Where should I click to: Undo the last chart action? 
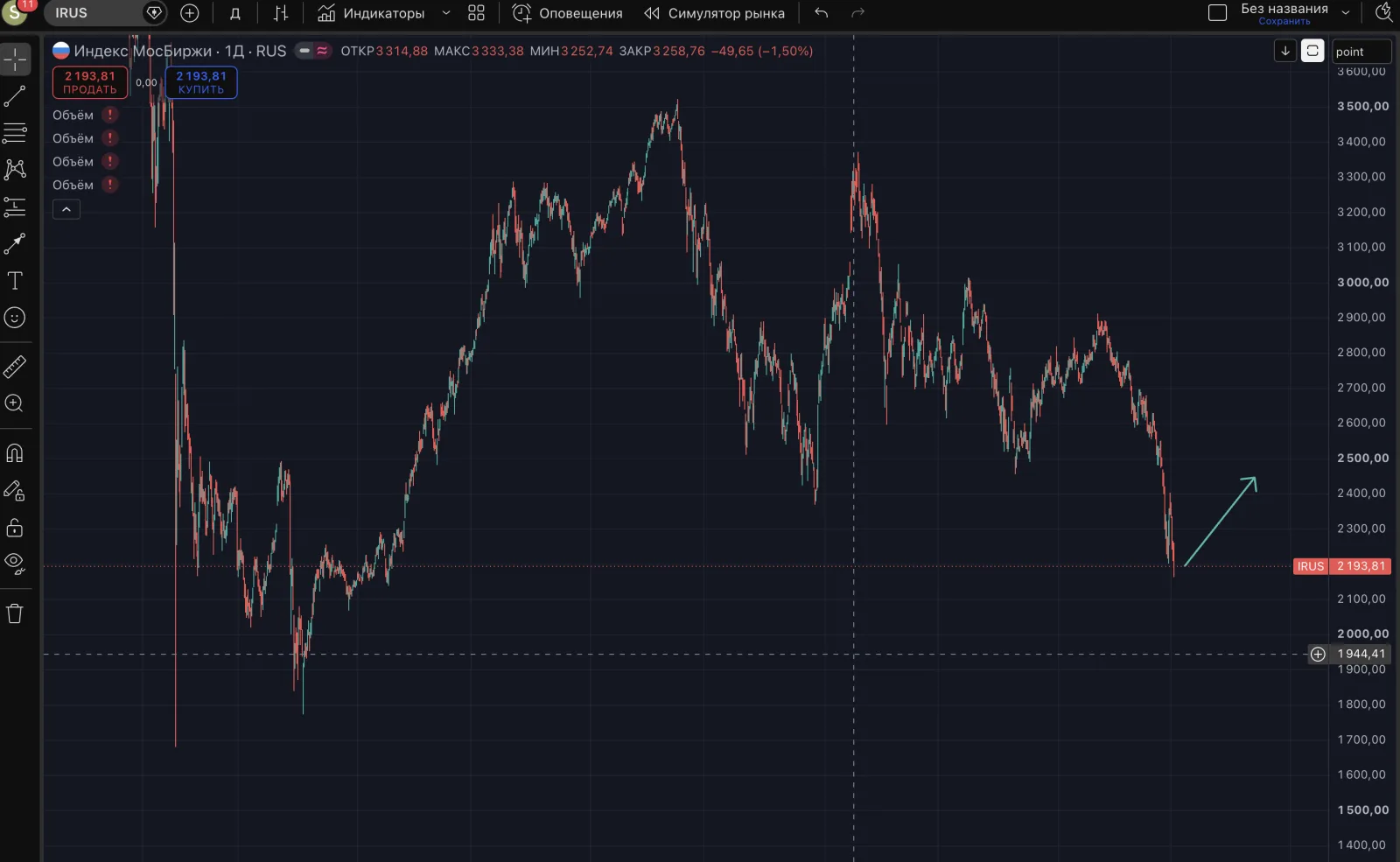tap(821, 13)
